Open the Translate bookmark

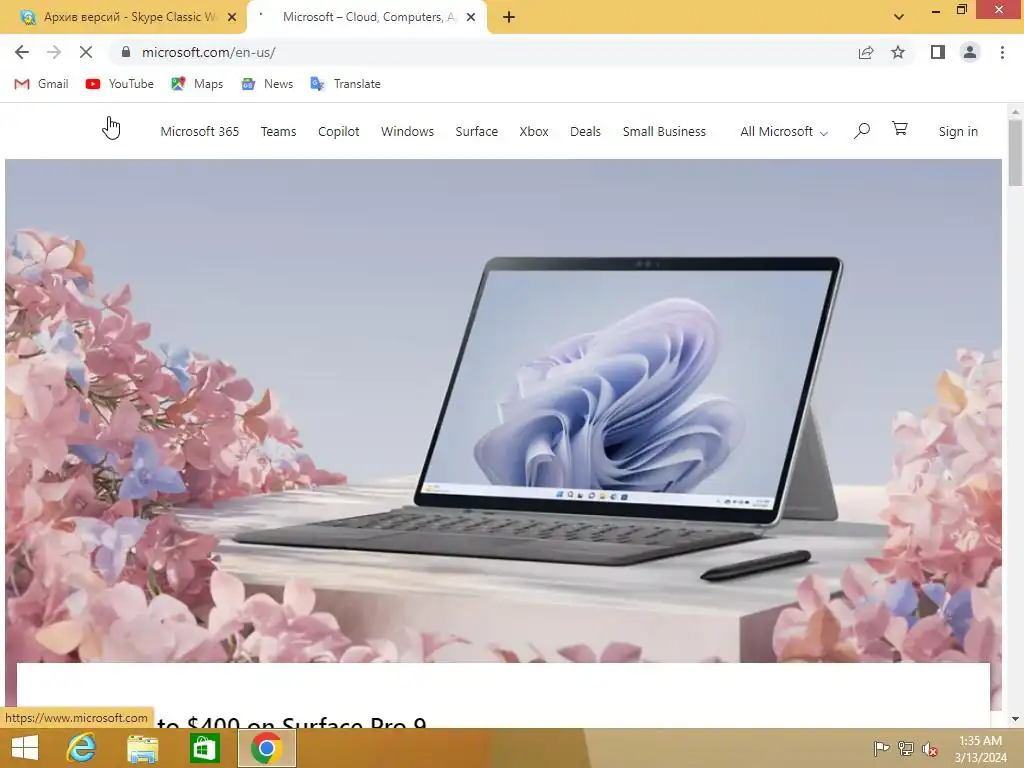[345, 84]
